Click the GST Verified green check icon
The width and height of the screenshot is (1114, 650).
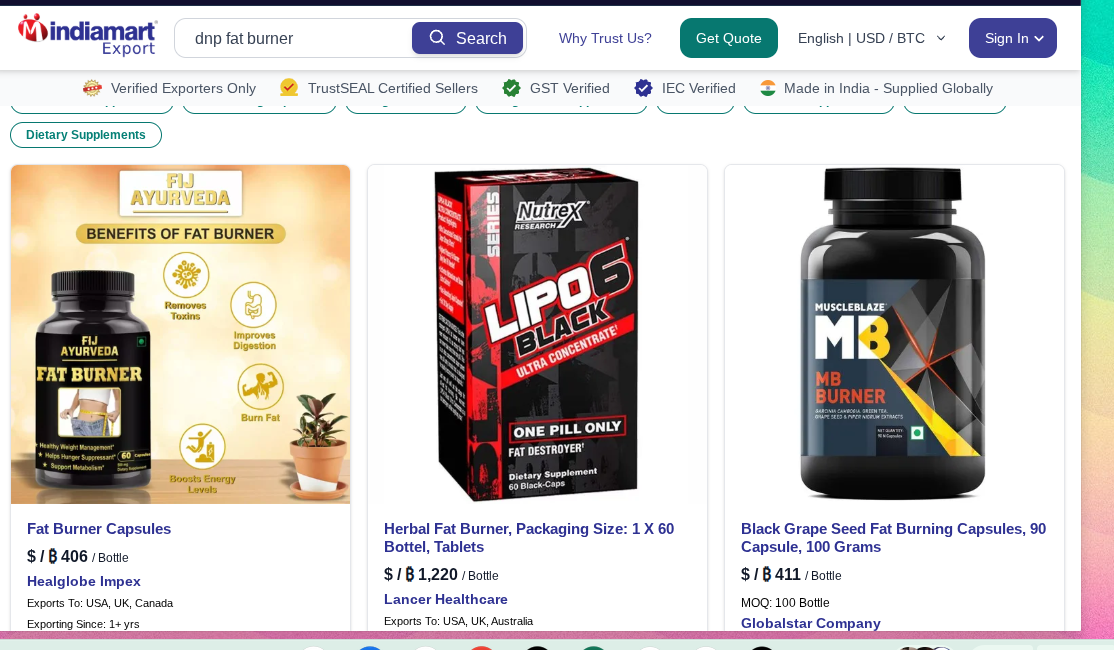click(x=511, y=88)
